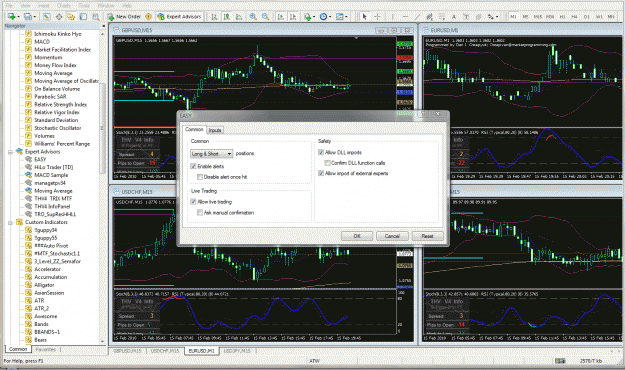The height and width of the screenshot is (370, 625).
Task: Open the Profiles dropdown arrow
Action: 34,17
